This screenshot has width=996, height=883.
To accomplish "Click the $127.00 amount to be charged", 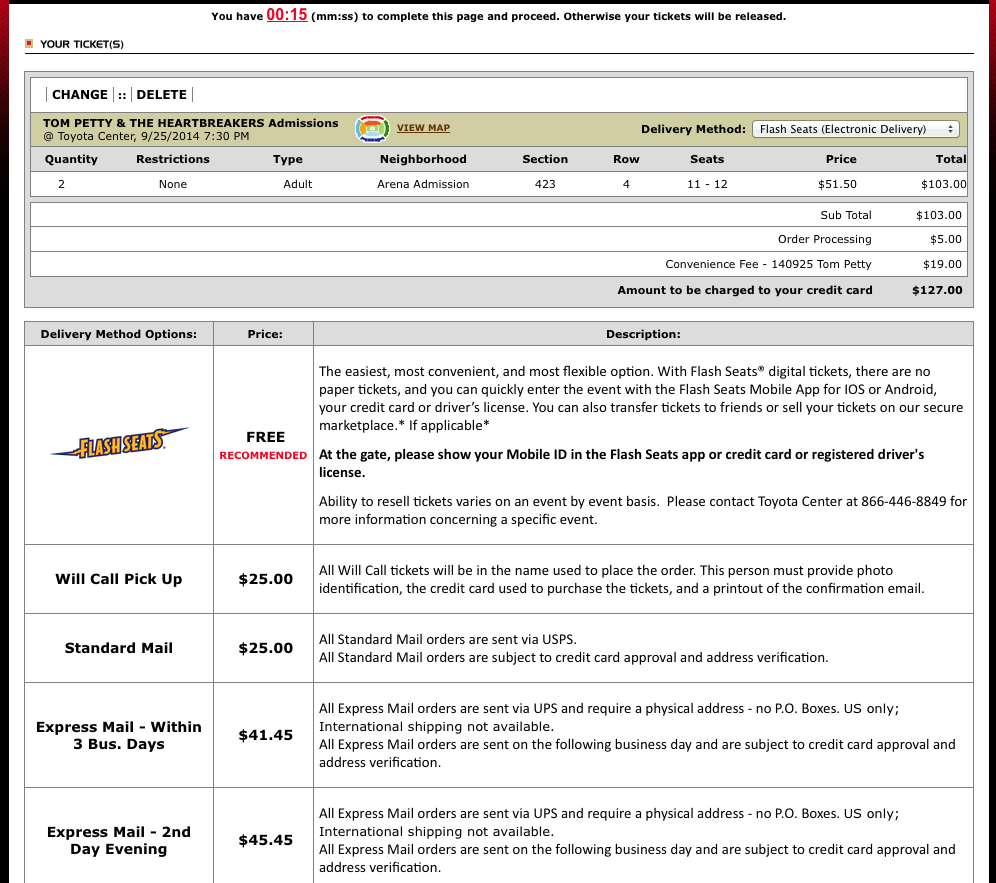I will point(937,290).
